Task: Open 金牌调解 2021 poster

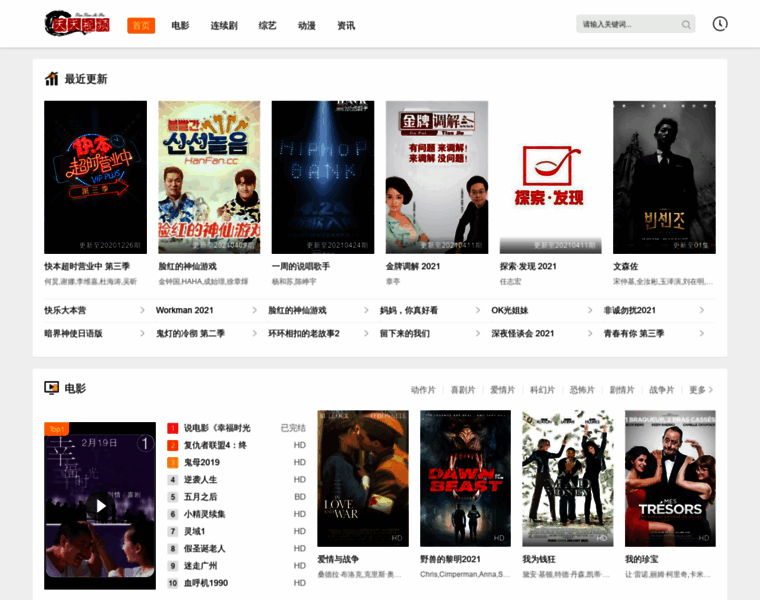Action: pyautogui.click(x=437, y=177)
